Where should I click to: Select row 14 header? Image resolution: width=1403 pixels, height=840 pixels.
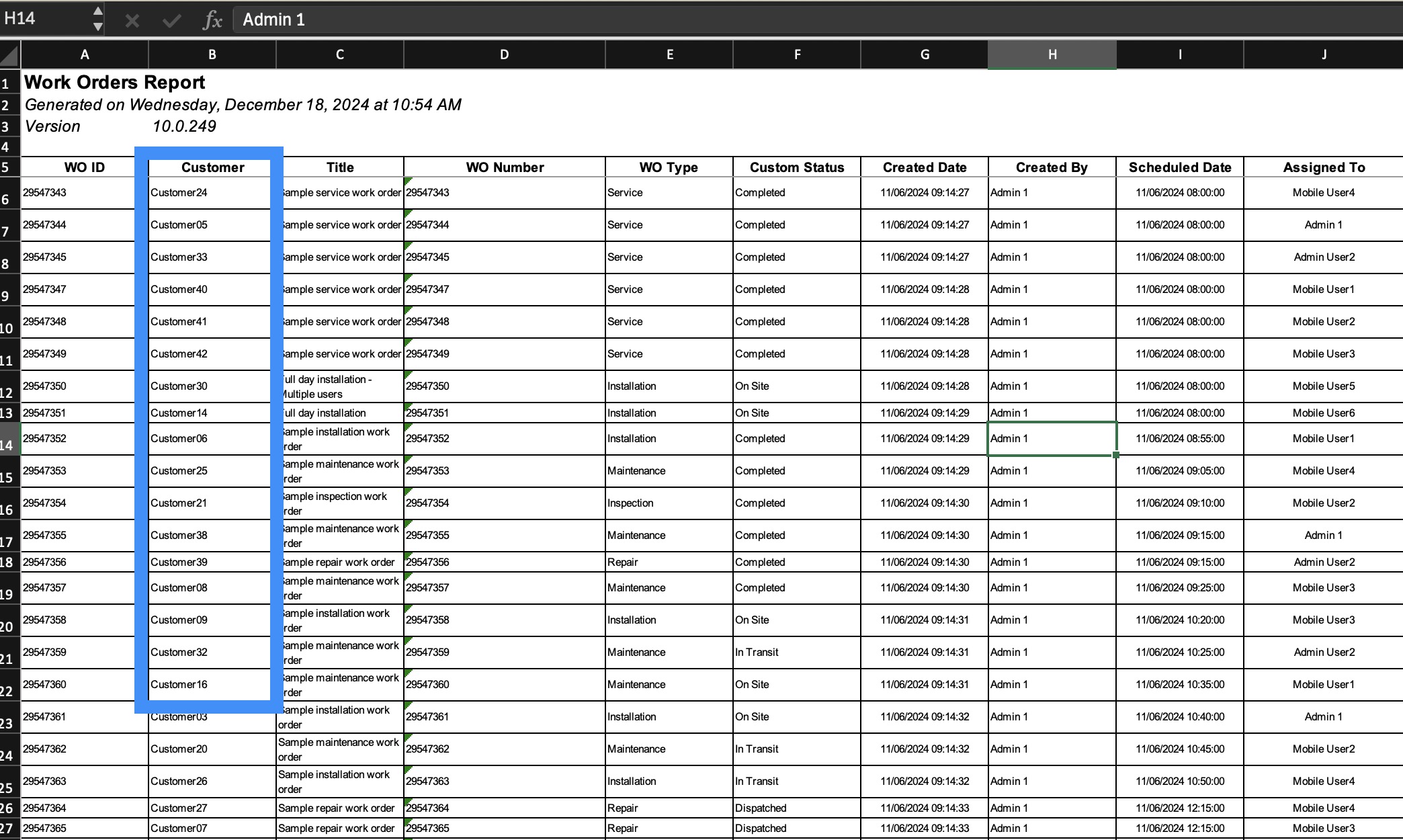[x=9, y=439]
